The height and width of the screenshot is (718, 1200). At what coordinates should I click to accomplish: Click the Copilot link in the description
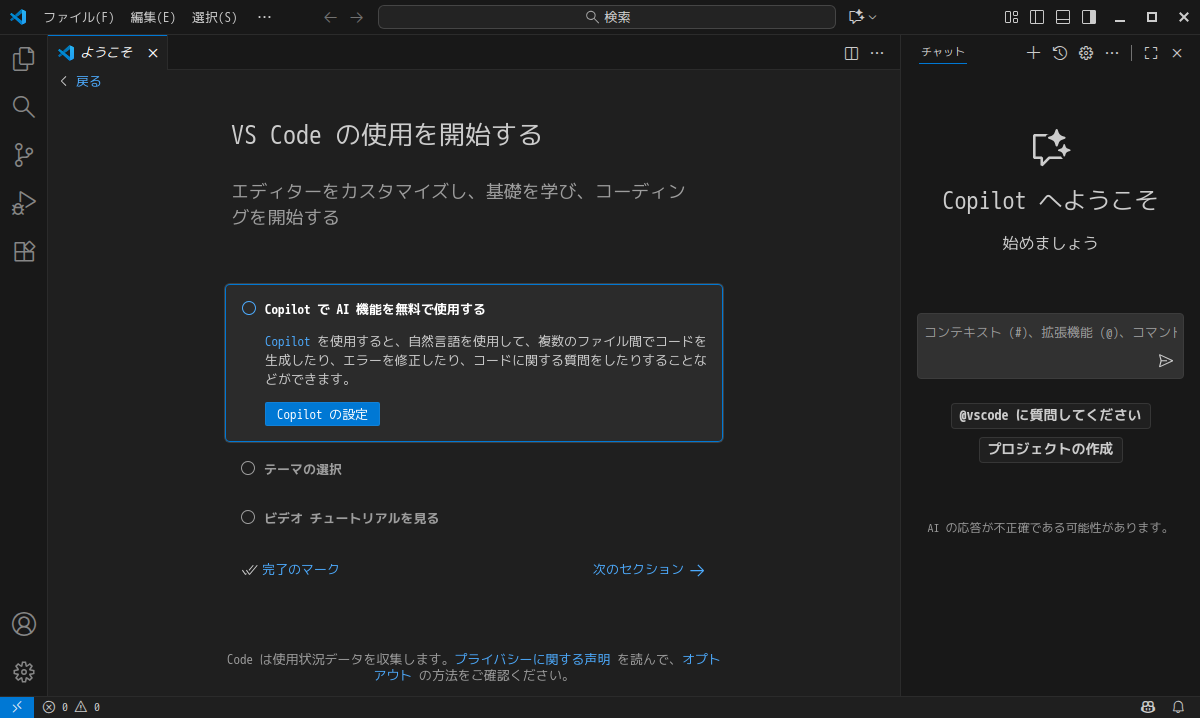(x=288, y=341)
